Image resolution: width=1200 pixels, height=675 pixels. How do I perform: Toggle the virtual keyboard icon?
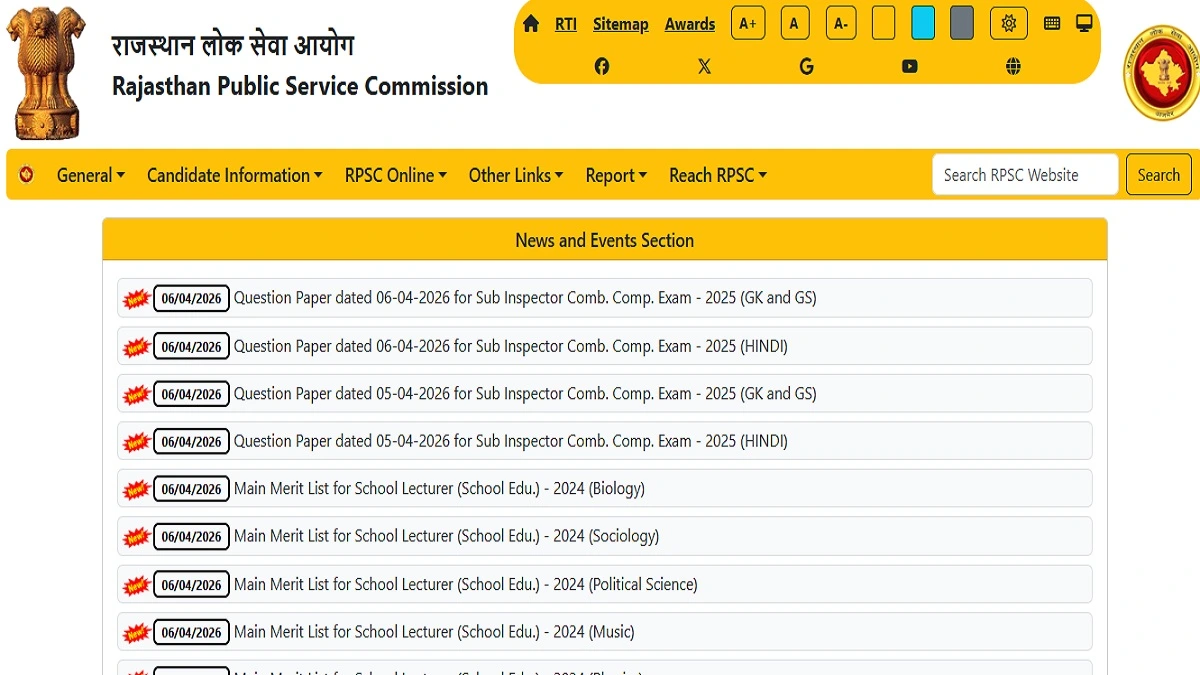(x=1051, y=22)
